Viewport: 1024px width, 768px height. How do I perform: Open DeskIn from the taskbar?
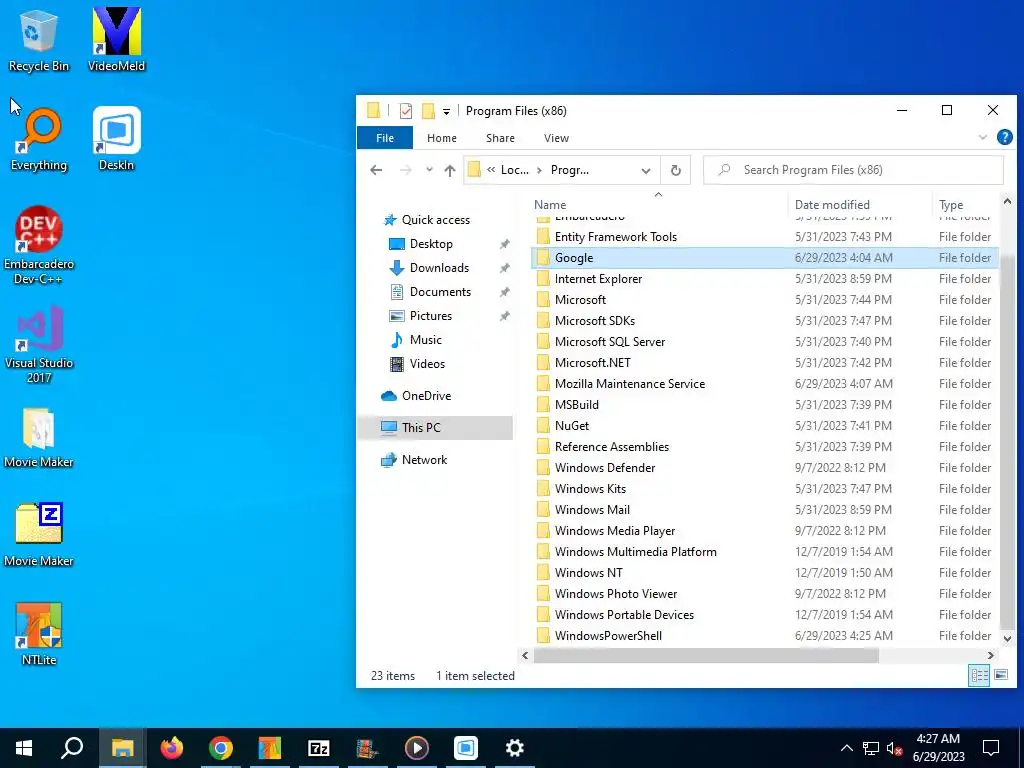[466, 748]
